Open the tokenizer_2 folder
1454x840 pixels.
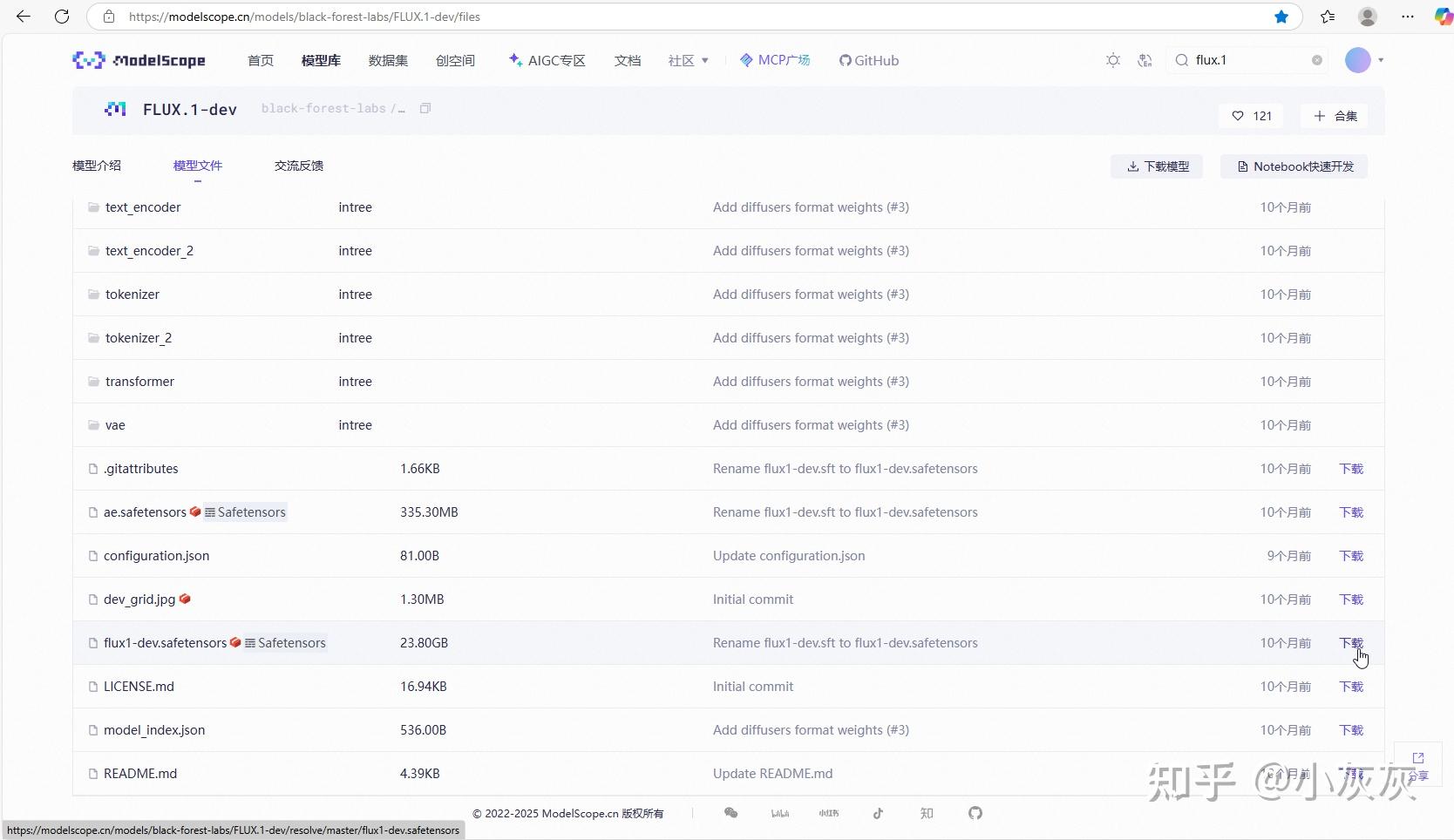click(139, 338)
